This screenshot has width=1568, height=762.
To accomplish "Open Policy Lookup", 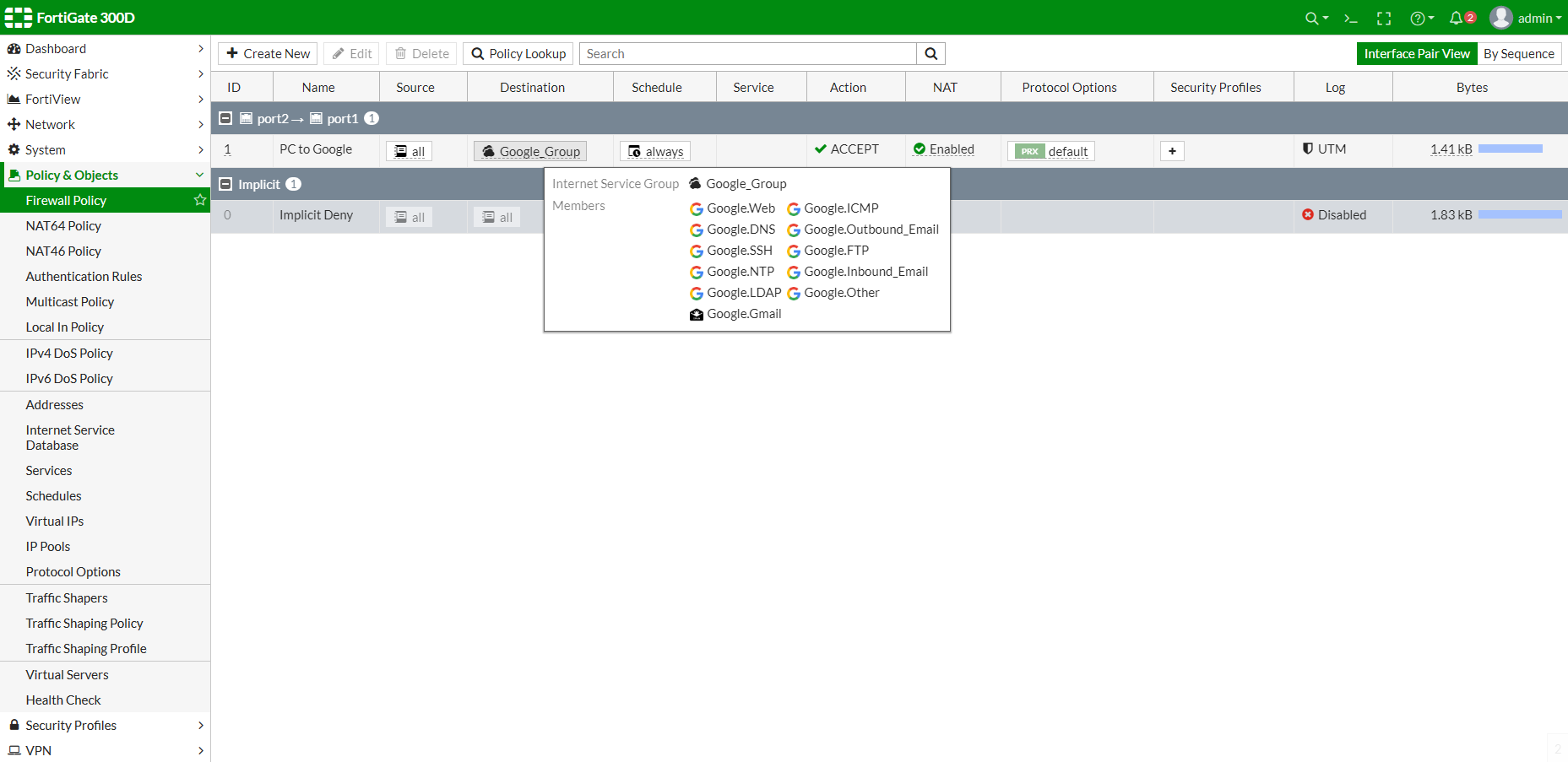I will [518, 54].
